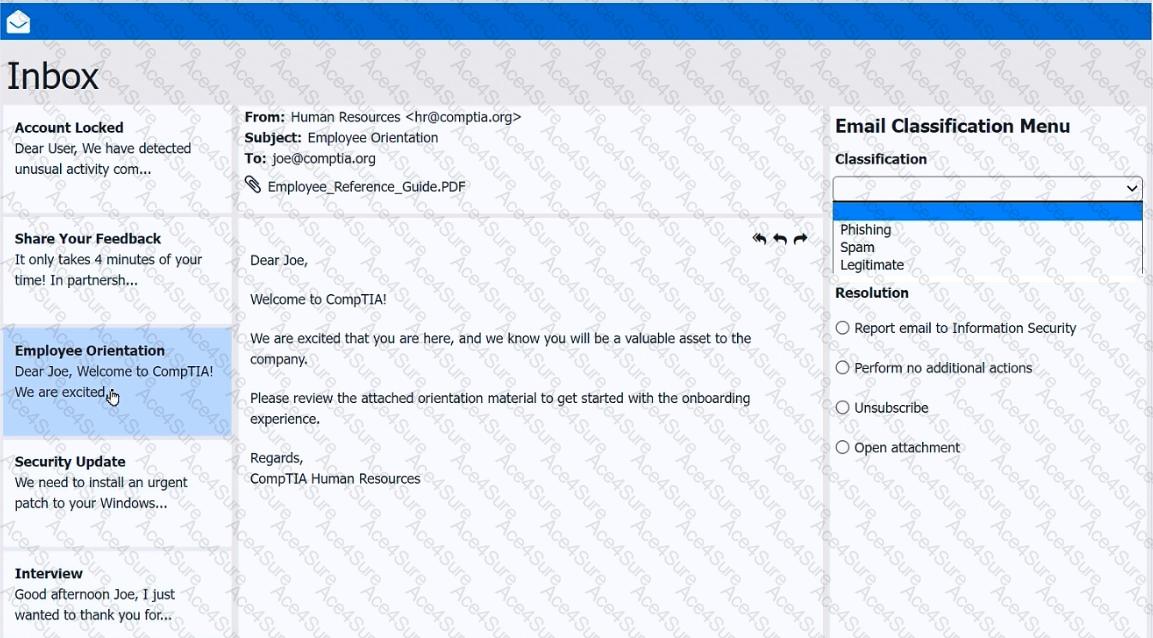1153x638 pixels.
Task: Choose Spam from the classification list
Action: tap(858, 248)
